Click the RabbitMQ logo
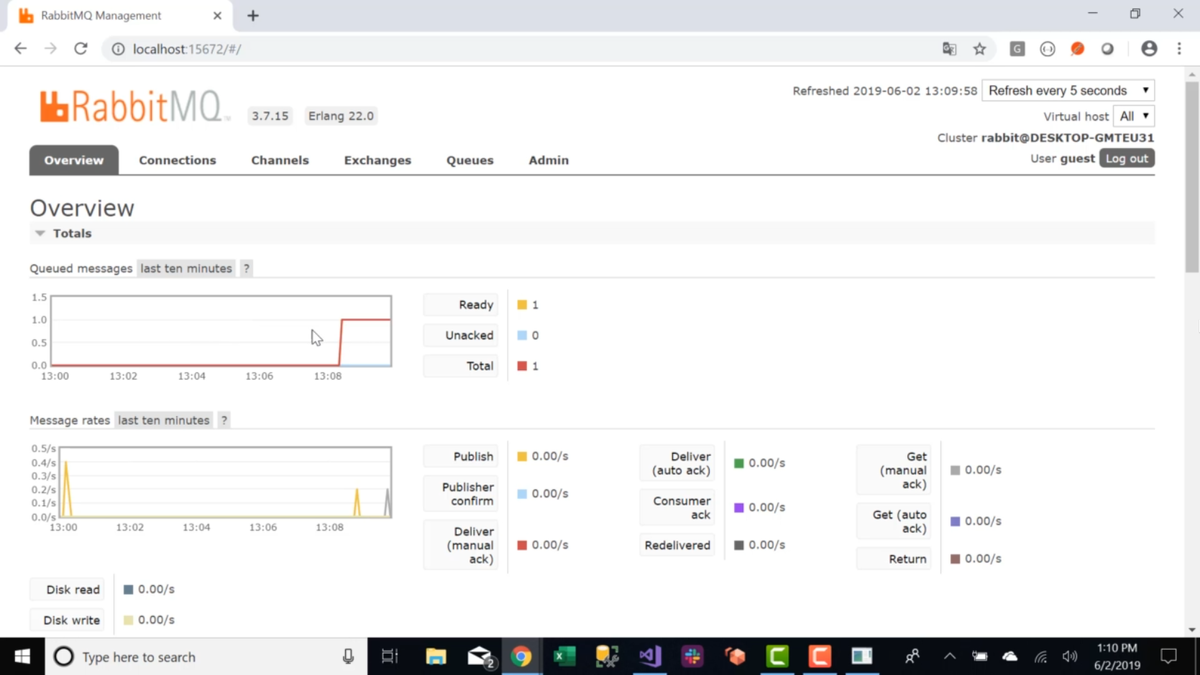1200x675 pixels. (134, 106)
